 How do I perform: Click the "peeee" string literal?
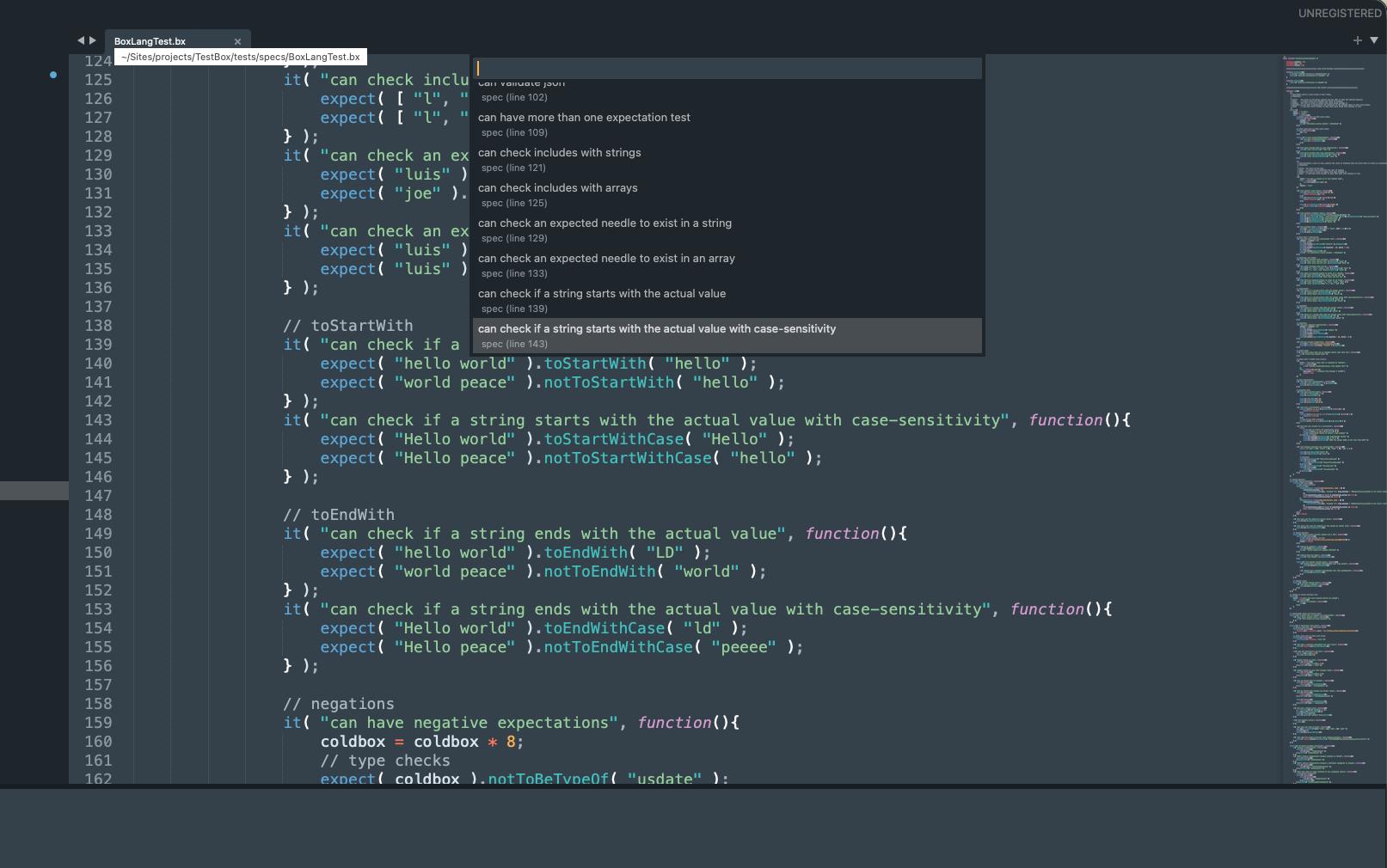click(744, 647)
